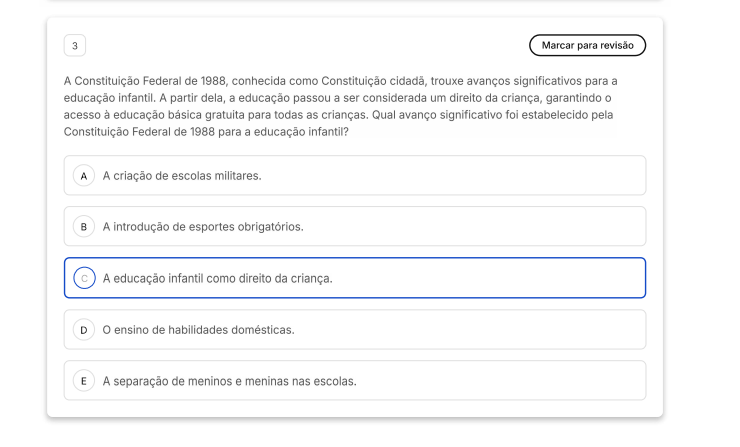Viewport: 740px width, 447px height.
Task: Click 'A educação infantil como direito da criança'
Action: tap(217, 278)
